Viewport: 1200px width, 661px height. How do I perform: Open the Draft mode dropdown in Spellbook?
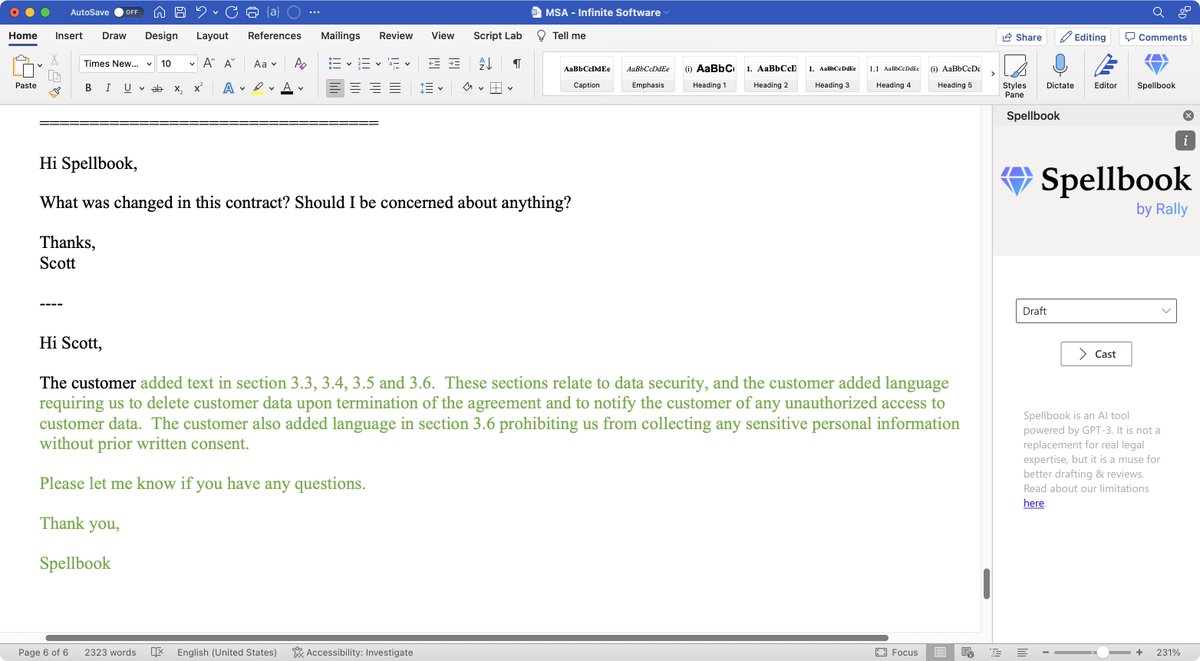tap(1096, 311)
